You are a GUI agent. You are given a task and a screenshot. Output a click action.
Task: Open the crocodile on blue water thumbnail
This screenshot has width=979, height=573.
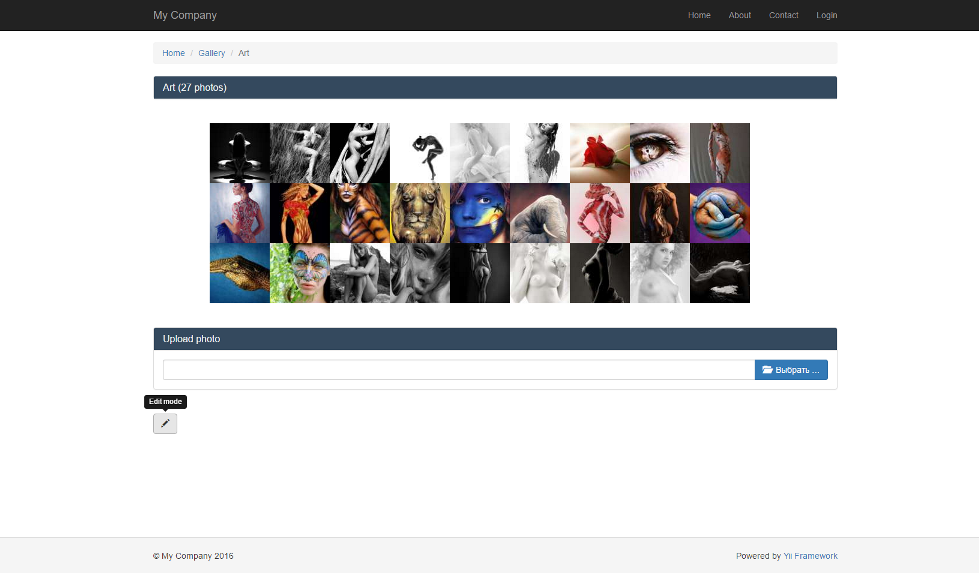(240, 273)
